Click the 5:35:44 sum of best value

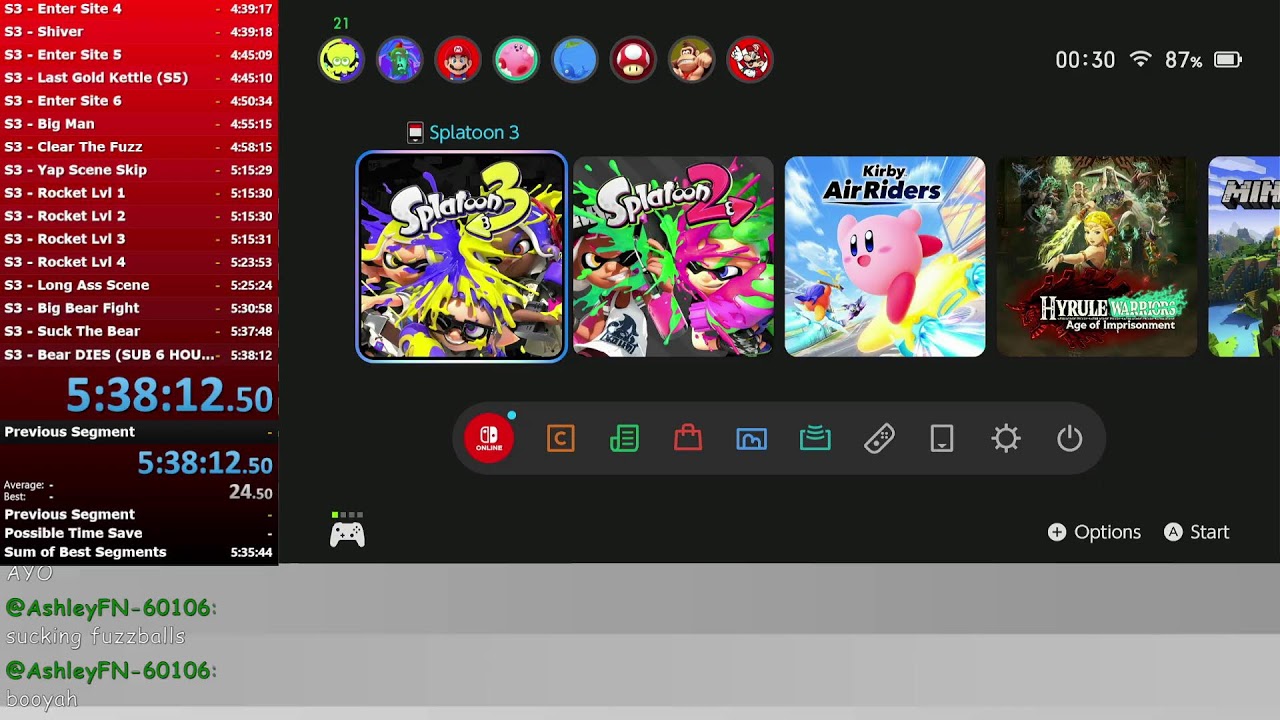point(251,552)
